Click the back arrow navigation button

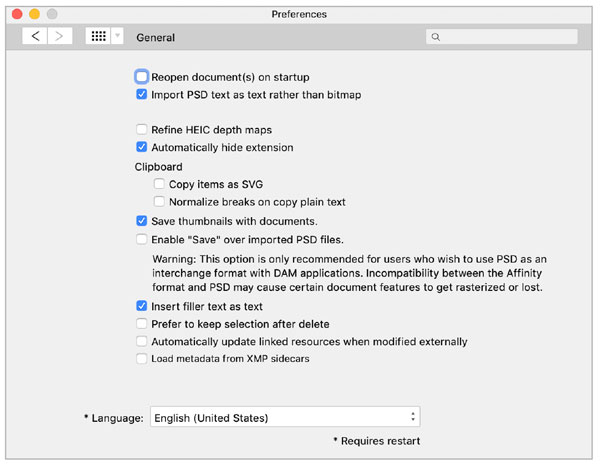[35, 36]
